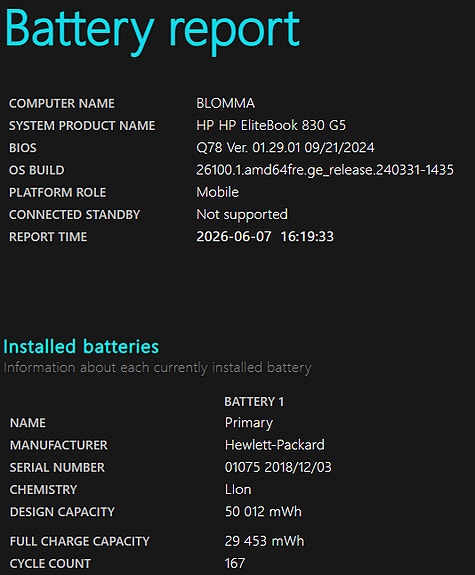Click the CONNECTED STANDBY label

pos(74,215)
